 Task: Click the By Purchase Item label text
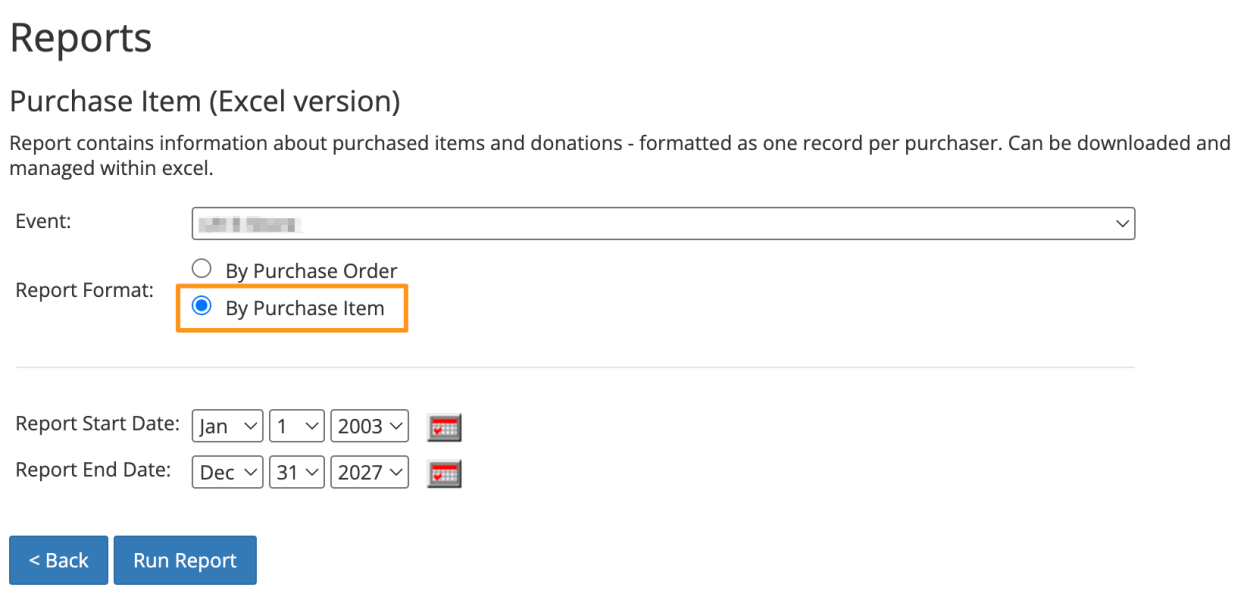click(x=305, y=308)
